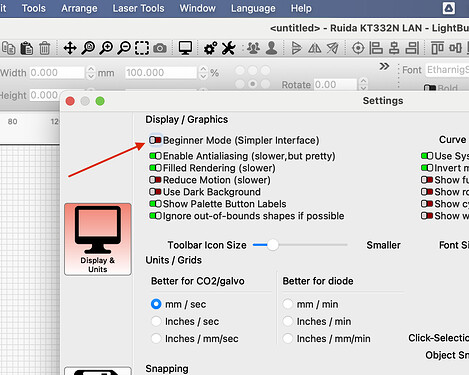The height and width of the screenshot is (375, 469).
Task: Select the Display & Units settings page
Action: [x=98, y=239]
